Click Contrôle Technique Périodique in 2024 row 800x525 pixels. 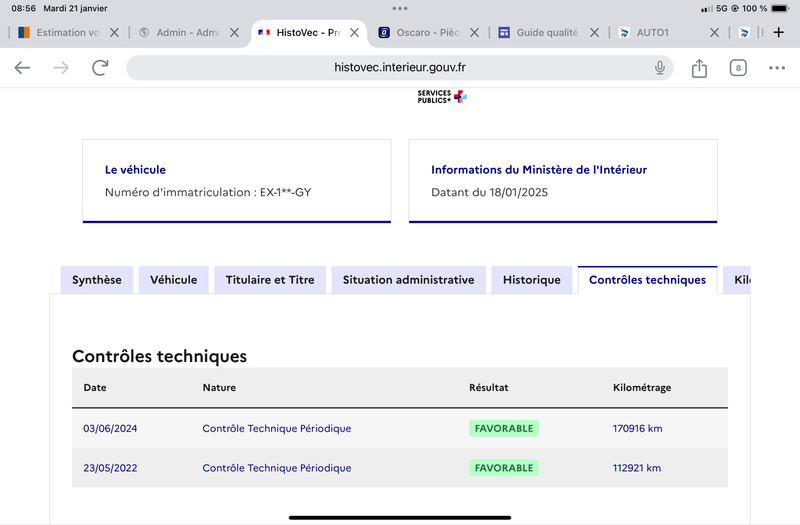click(277, 428)
